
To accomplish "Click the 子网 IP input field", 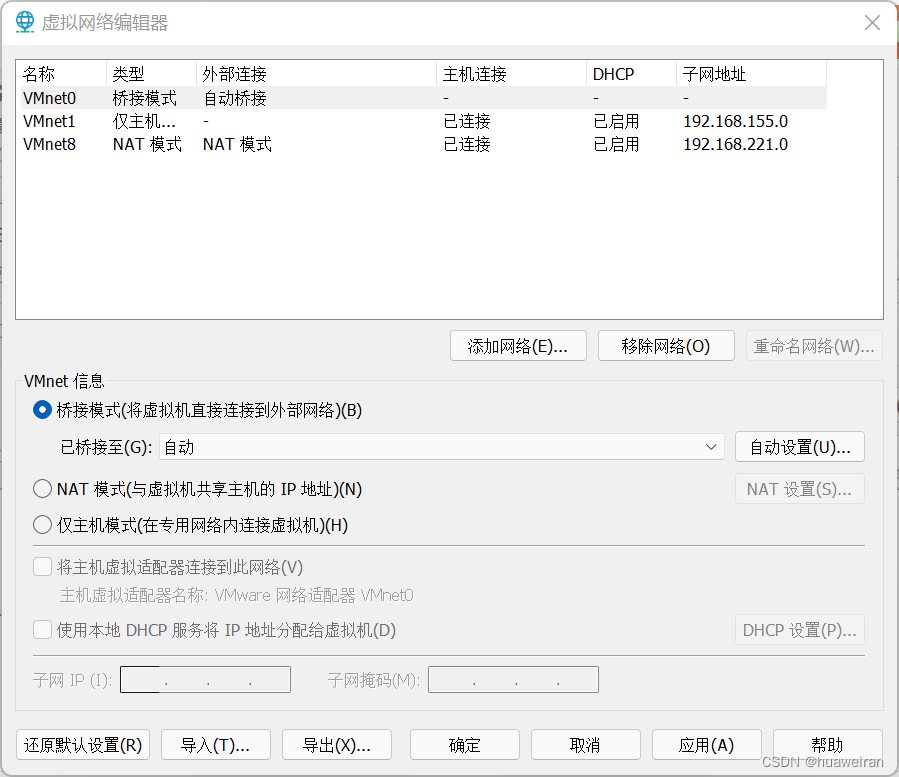I will click(x=205, y=680).
